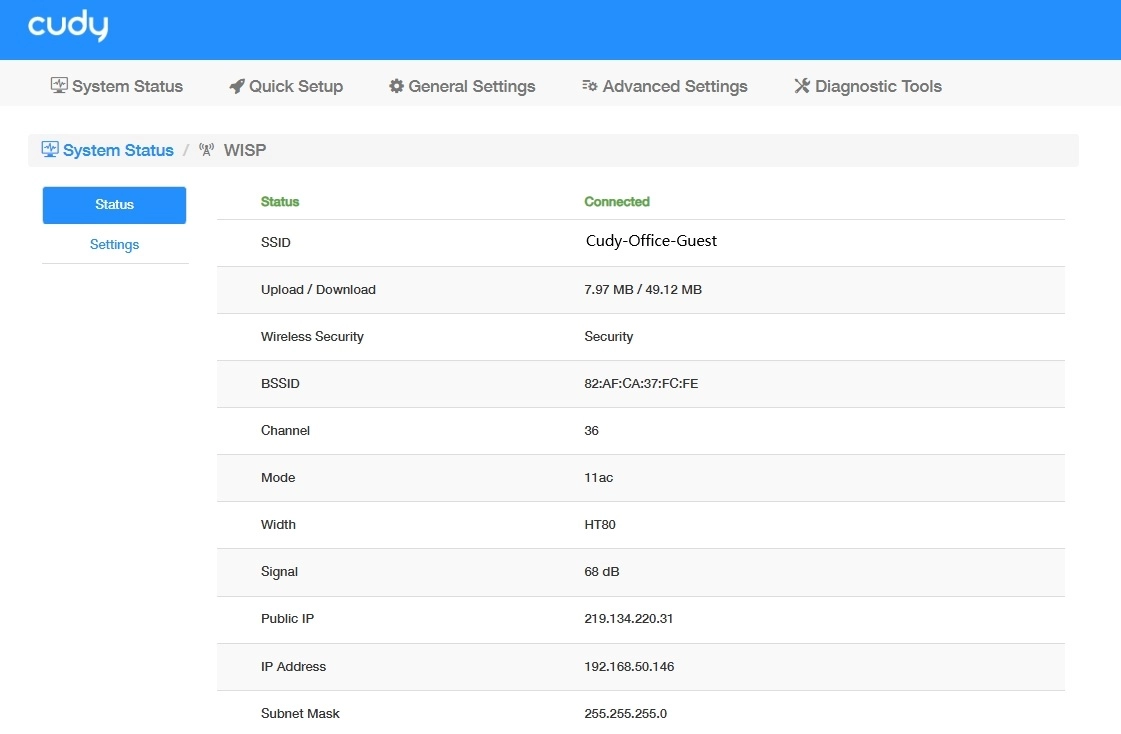This screenshot has height=734, width=1121.
Task: Click the Channel value 36
Action: [x=591, y=431]
